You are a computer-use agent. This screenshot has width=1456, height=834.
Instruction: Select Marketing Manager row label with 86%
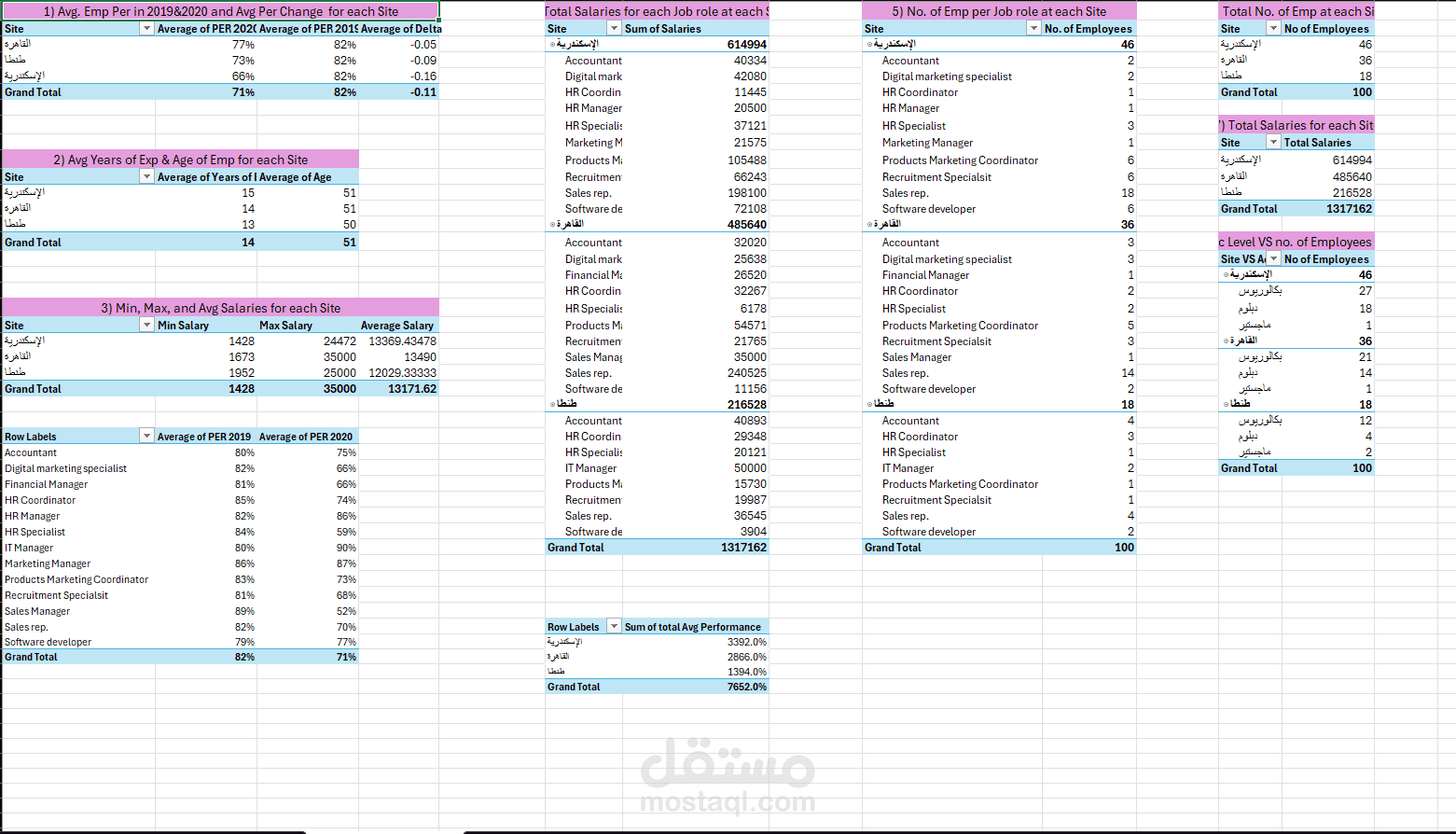click(x=78, y=563)
